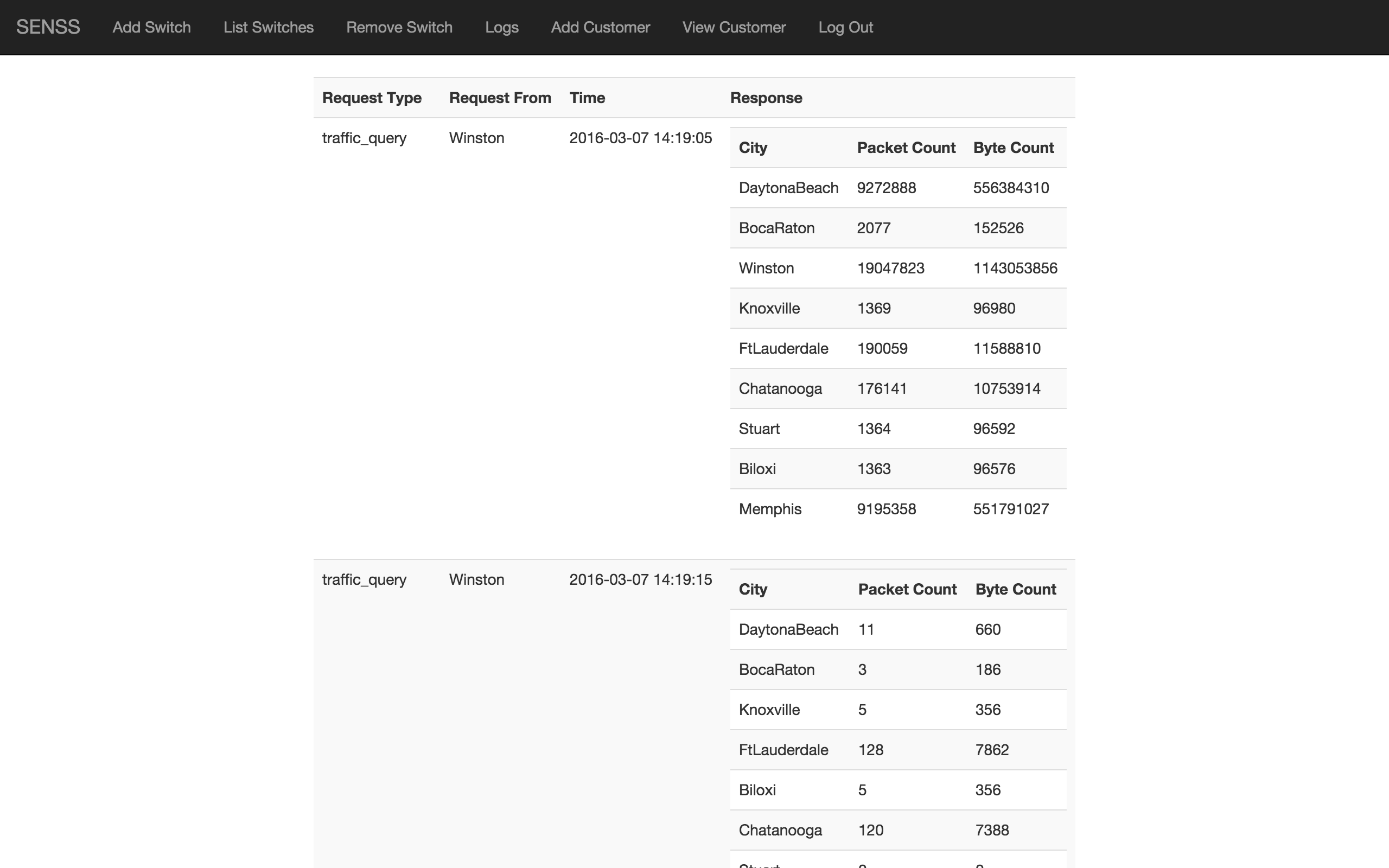Click the Time column header
Viewport: 1389px width, 868px height.
click(587, 98)
